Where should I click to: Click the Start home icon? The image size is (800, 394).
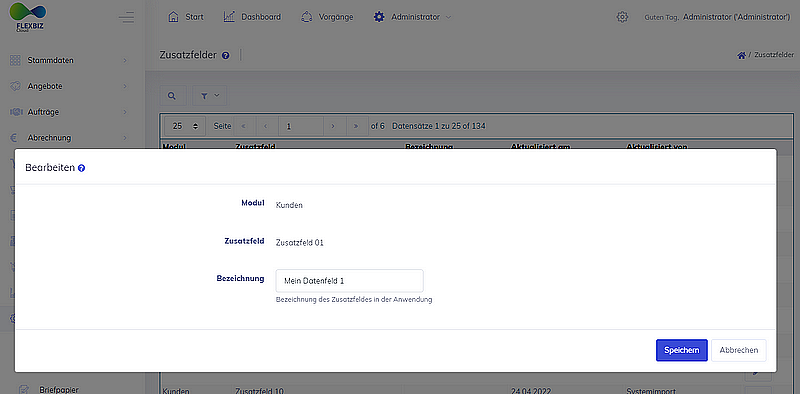click(173, 17)
